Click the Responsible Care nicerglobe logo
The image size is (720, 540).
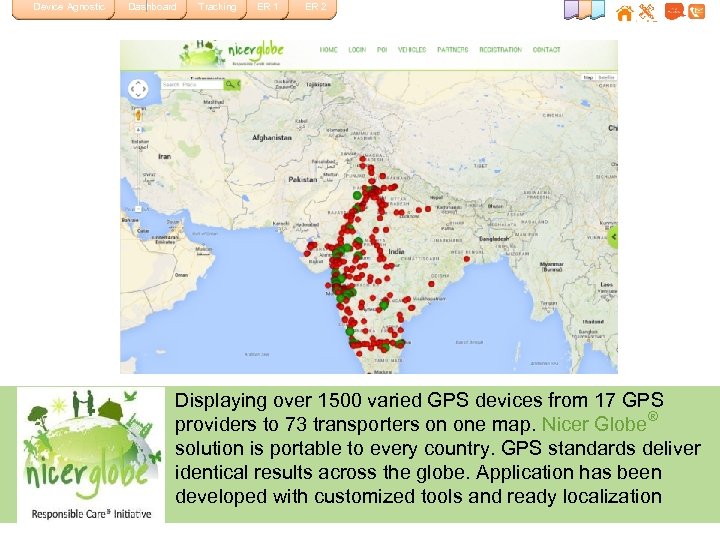tap(91, 455)
